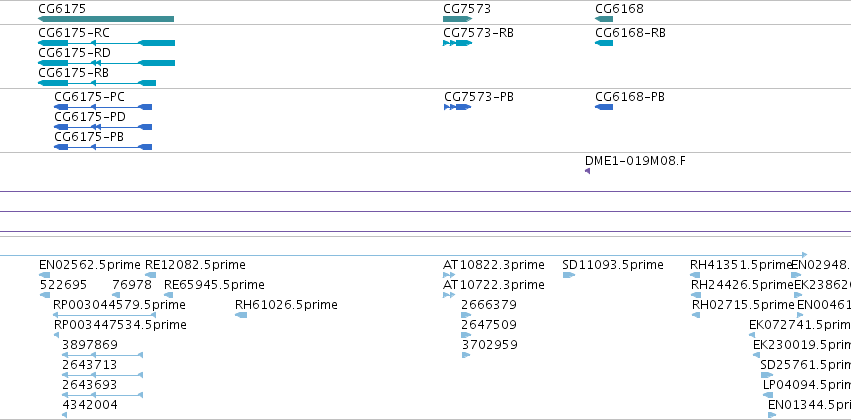Click RH02715.5prime EST label

[x=743, y=305]
